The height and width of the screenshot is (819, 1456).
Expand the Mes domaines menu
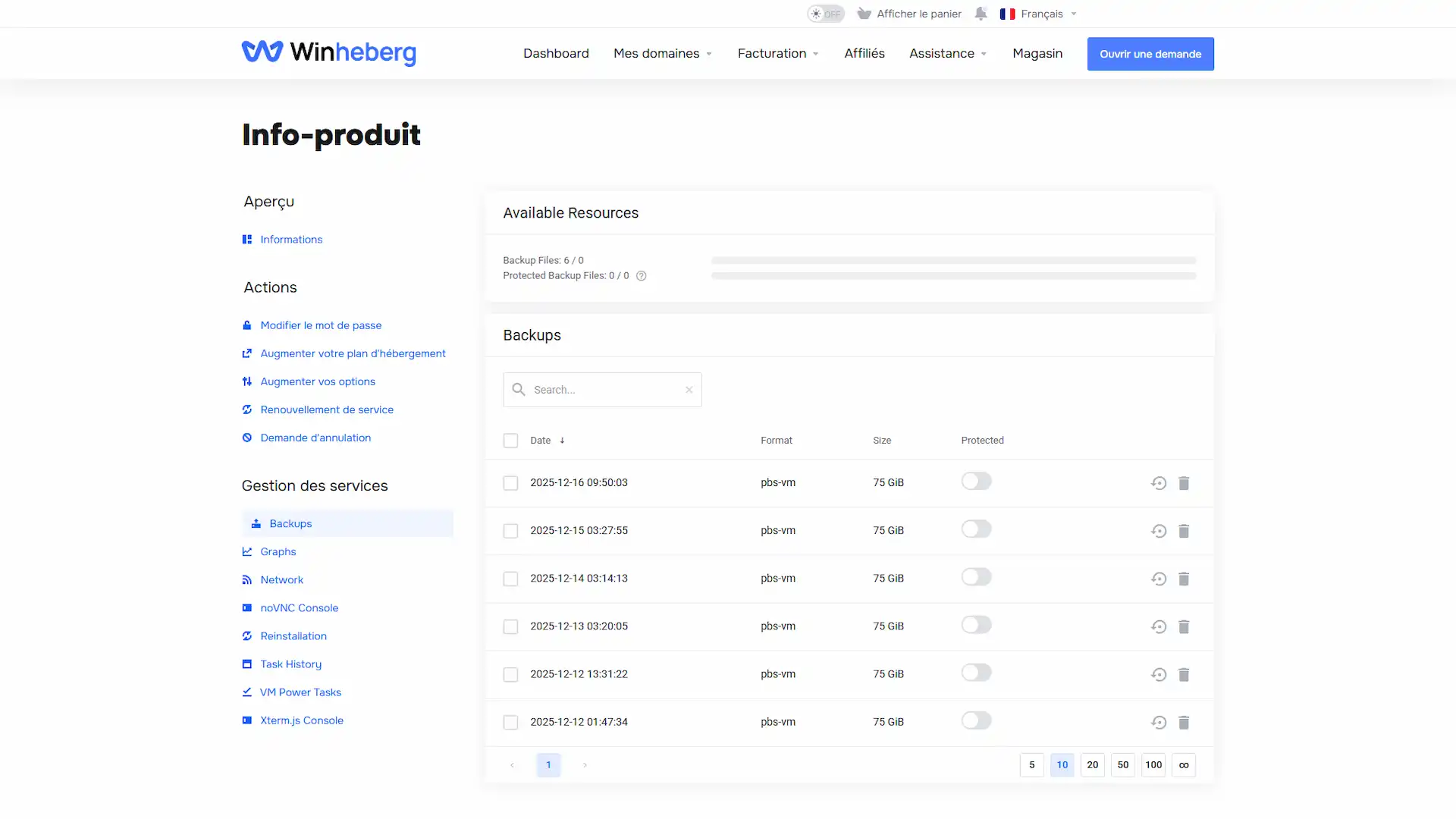663,53
